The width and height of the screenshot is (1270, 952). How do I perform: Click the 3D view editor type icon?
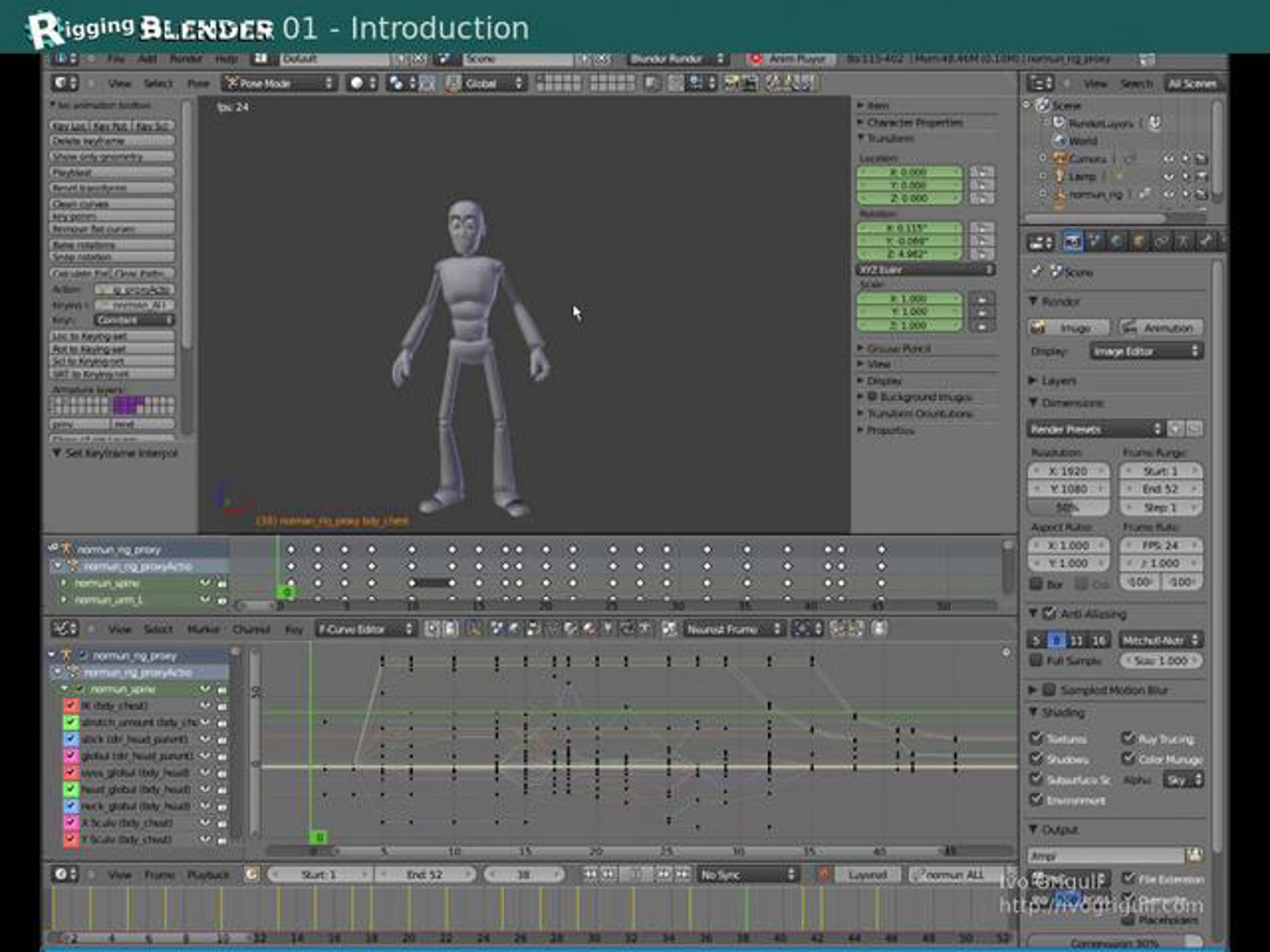click(65, 83)
